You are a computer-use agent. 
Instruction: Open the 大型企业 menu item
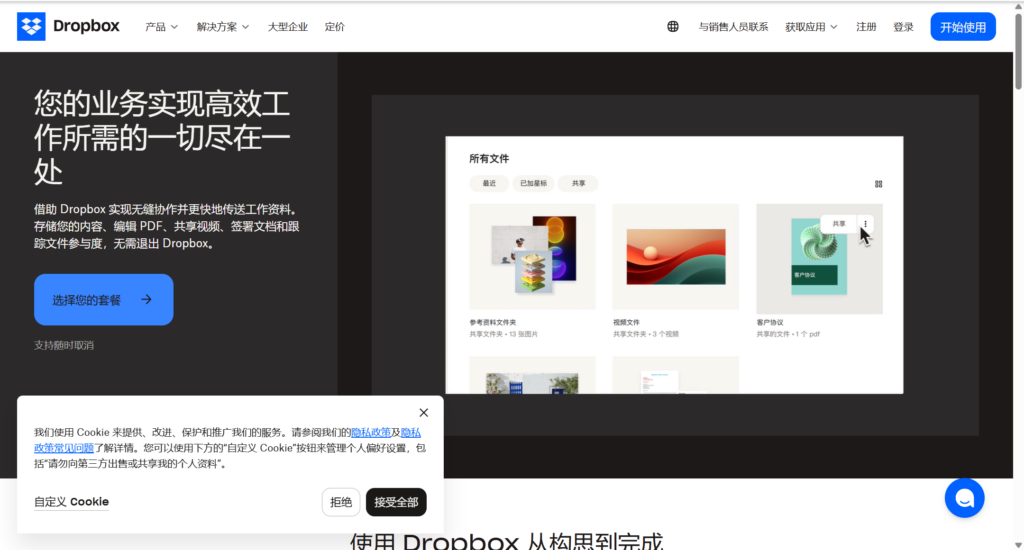pyautogui.click(x=287, y=27)
